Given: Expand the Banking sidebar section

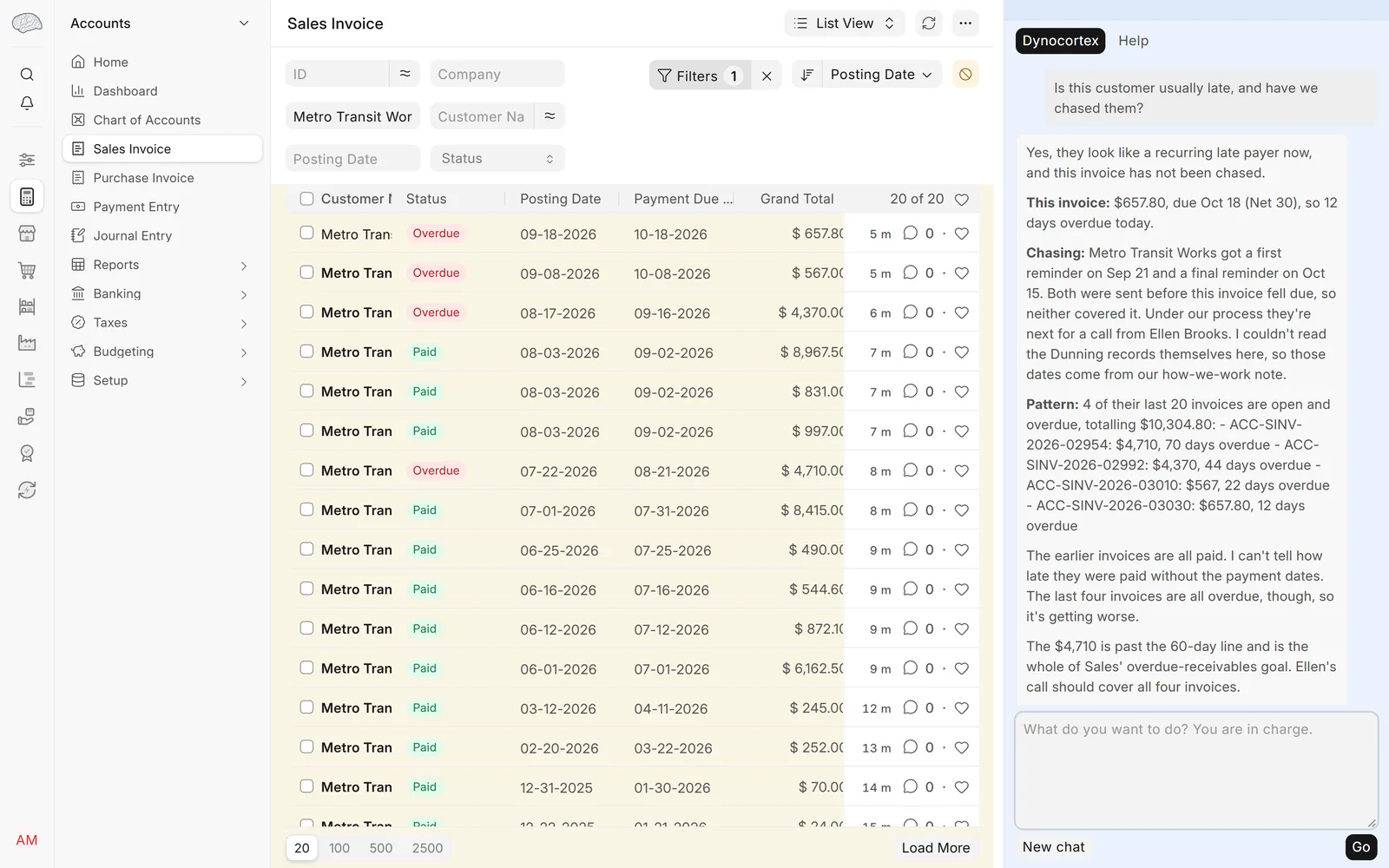Looking at the screenshot, I should [x=161, y=293].
